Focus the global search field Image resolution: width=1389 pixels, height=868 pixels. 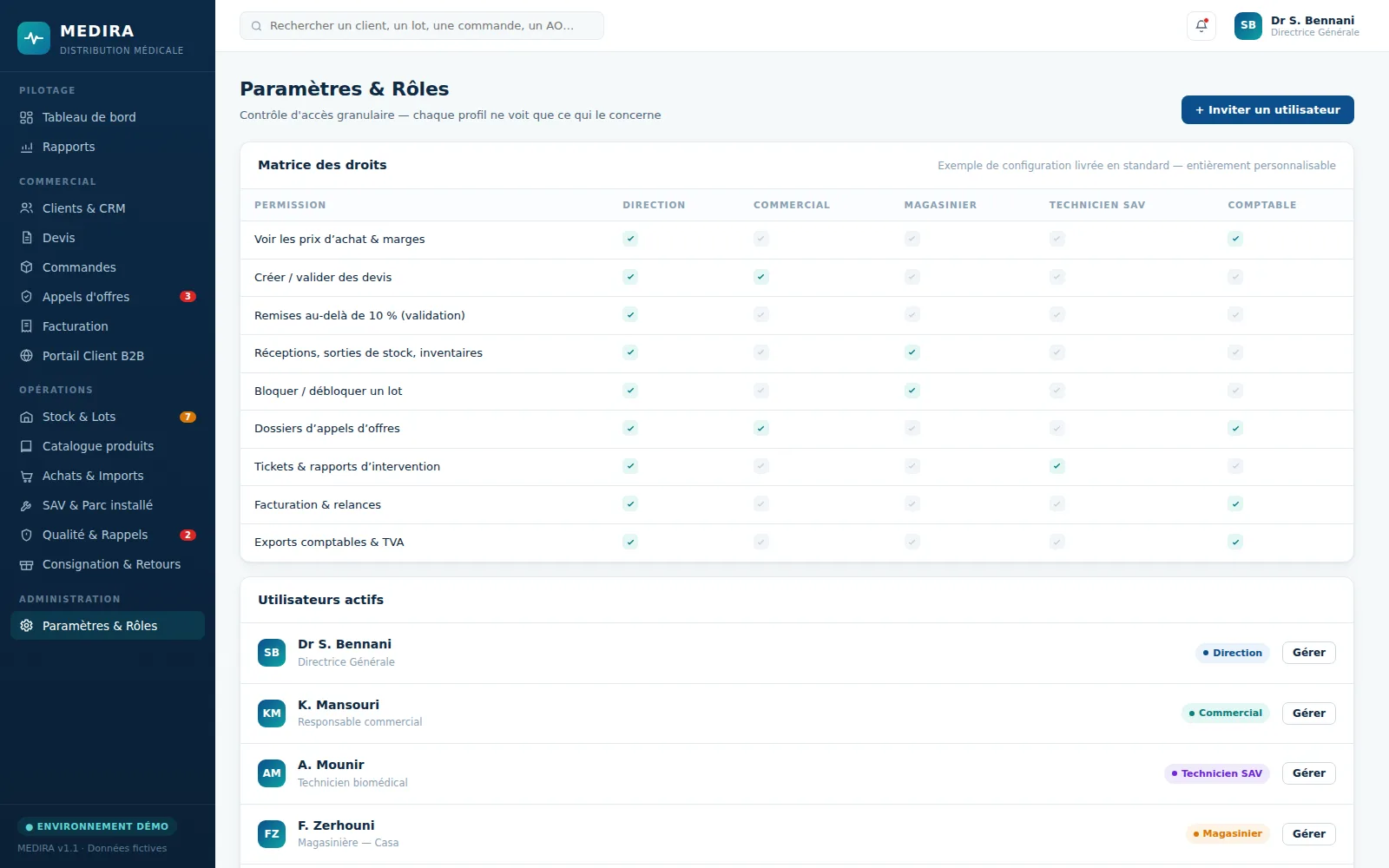pos(422,26)
